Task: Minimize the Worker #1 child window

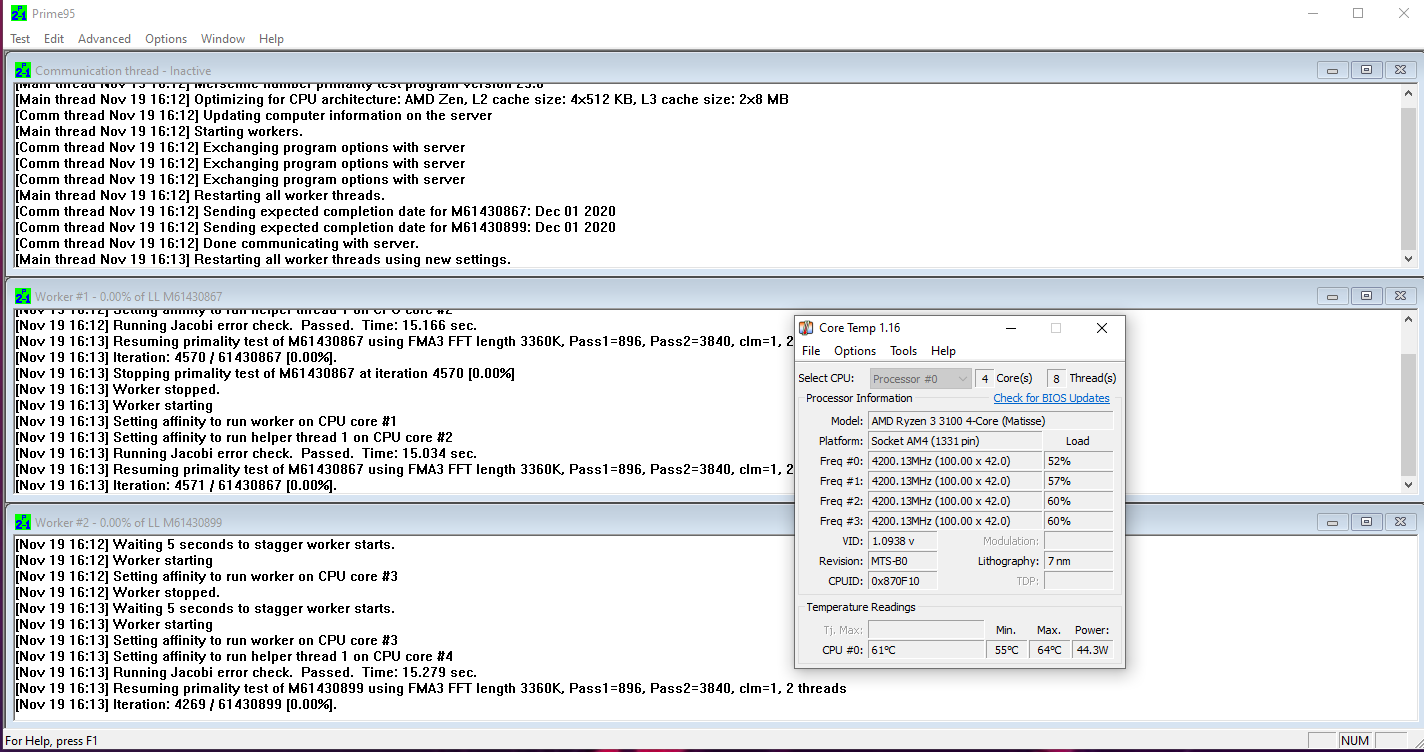Action: coord(1332,296)
